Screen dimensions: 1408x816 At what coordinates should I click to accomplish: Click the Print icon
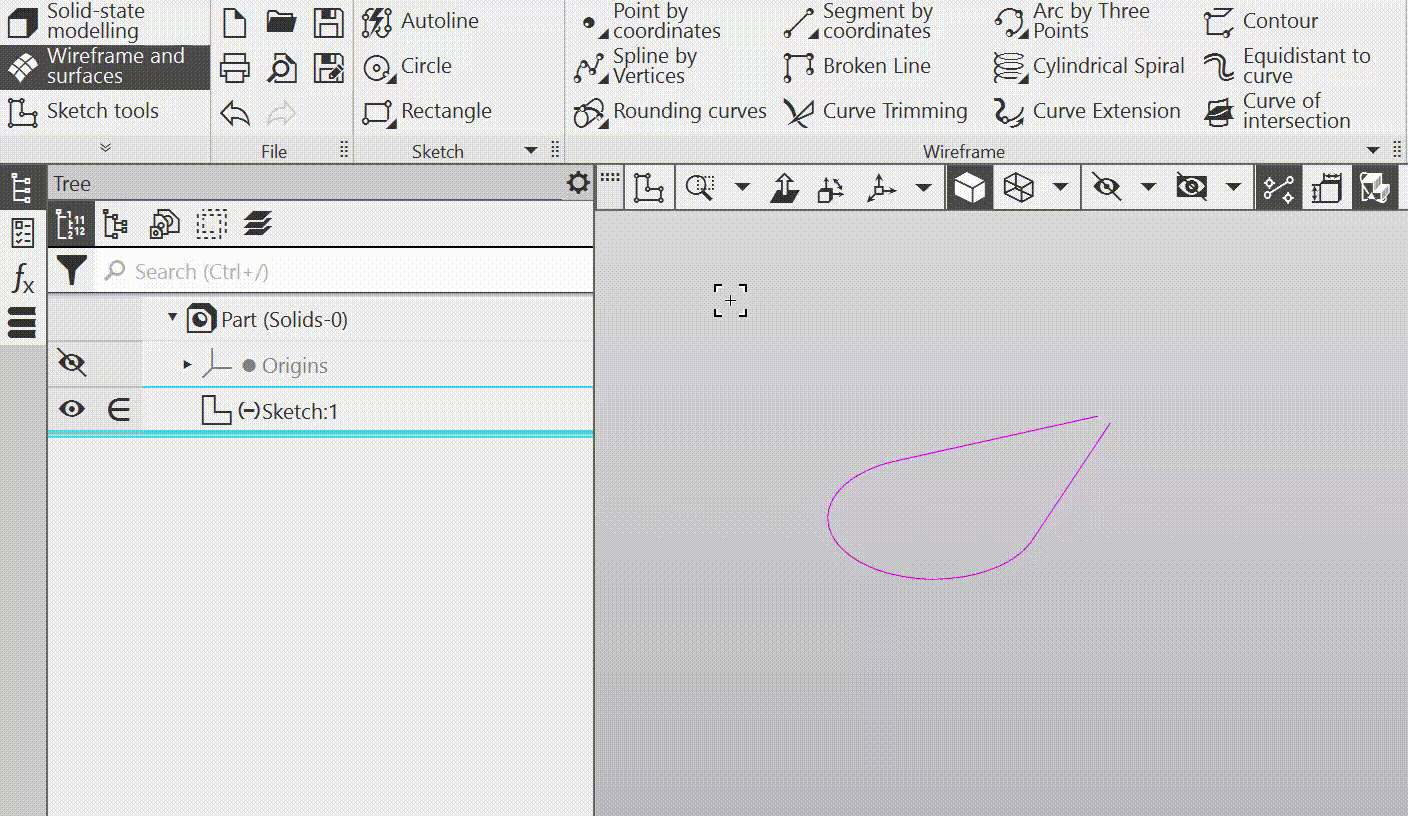pyautogui.click(x=234, y=68)
